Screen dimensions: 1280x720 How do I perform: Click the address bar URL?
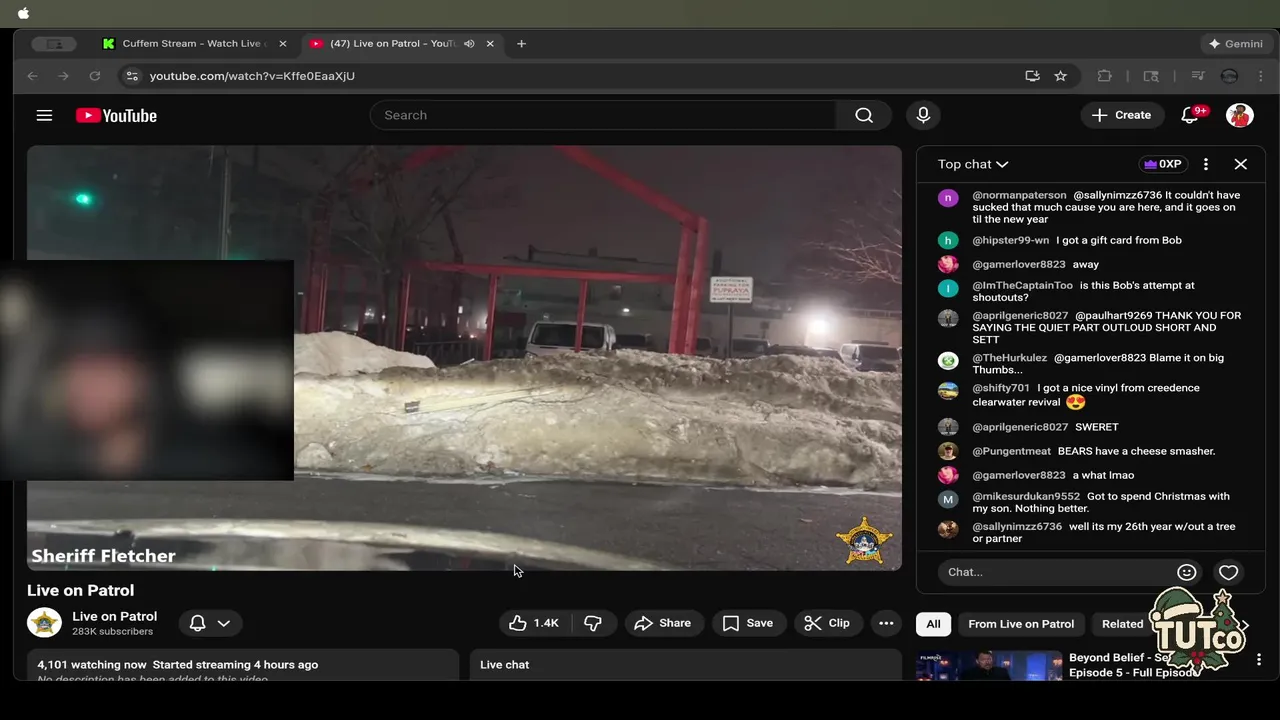click(252, 76)
